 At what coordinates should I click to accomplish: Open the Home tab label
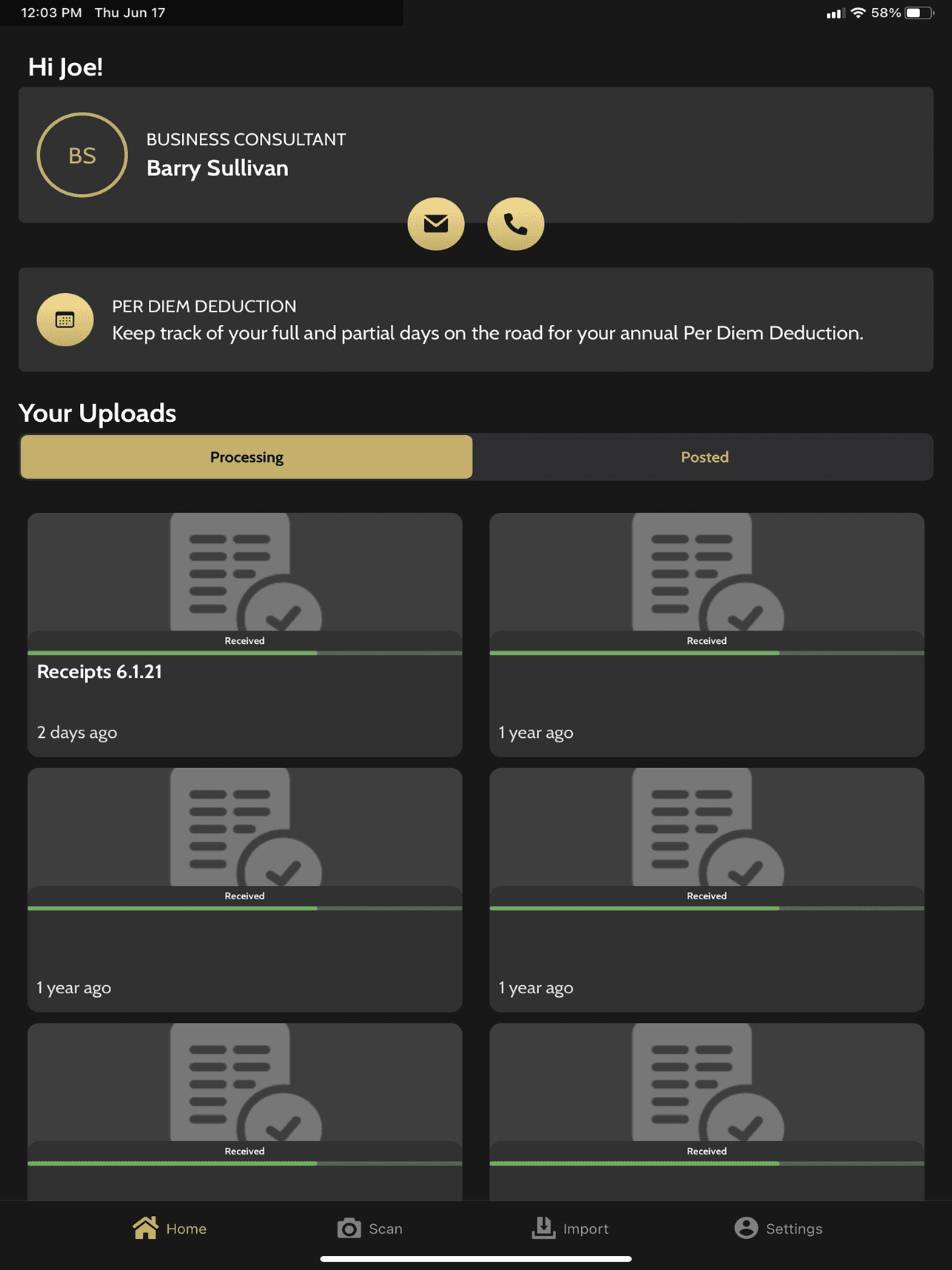point(187,1229)
